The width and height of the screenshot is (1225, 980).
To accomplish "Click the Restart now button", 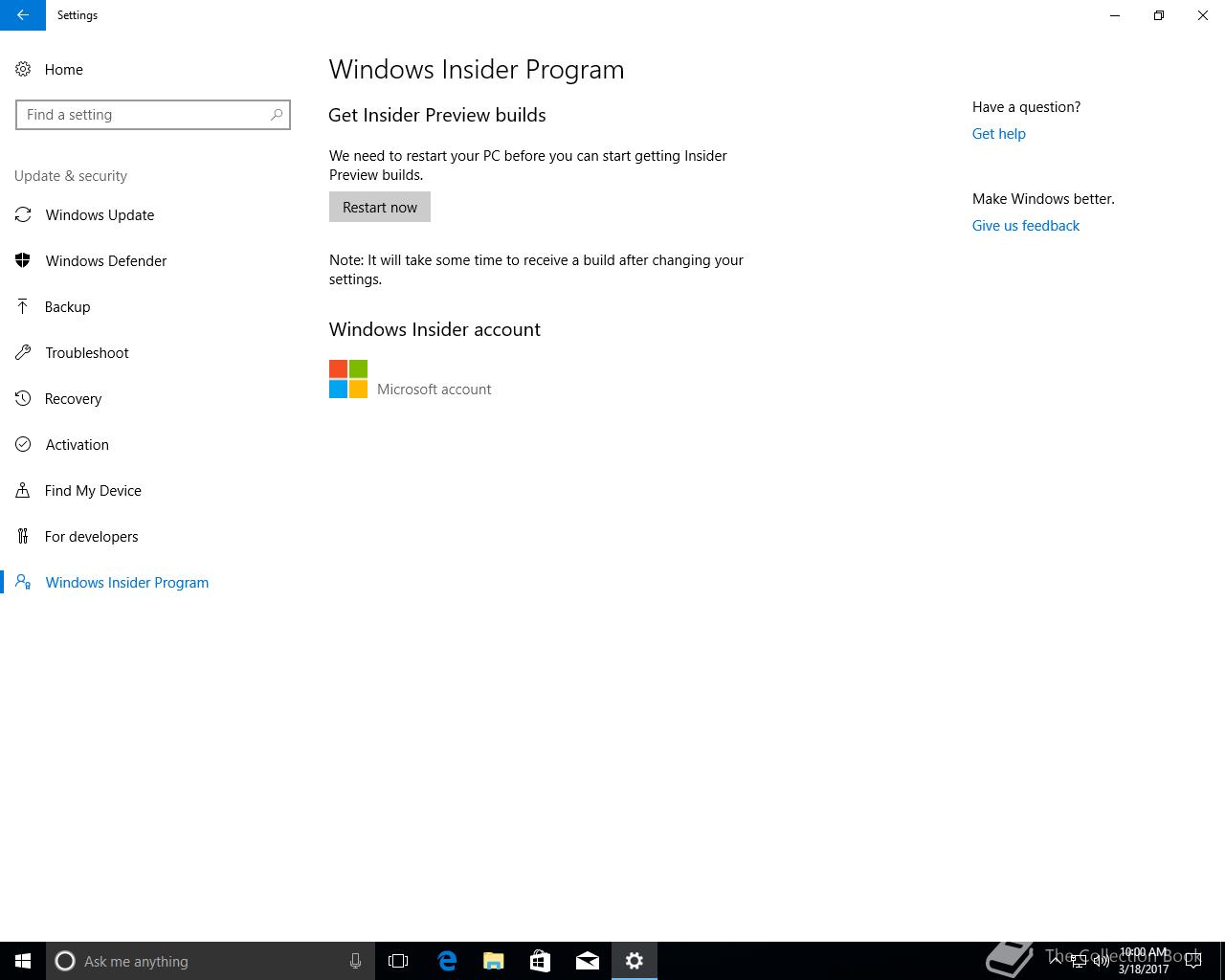I will [380, 207].
